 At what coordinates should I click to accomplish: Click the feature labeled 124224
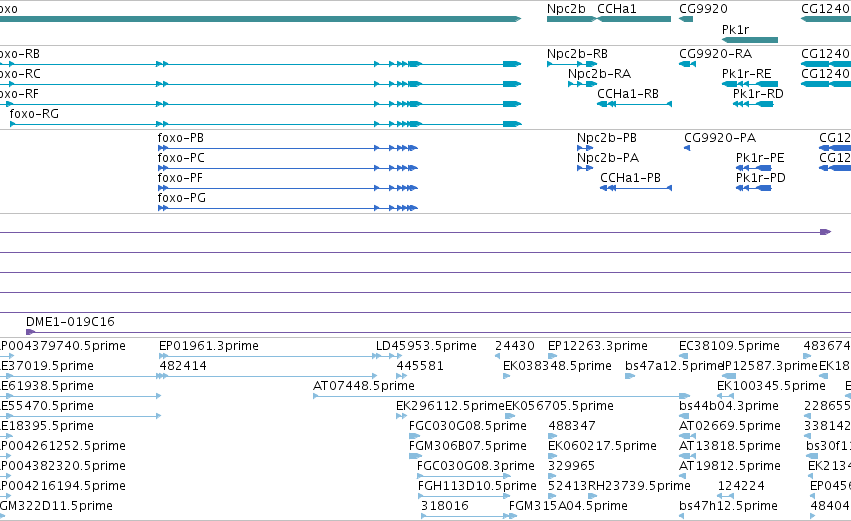click(741, 487)
